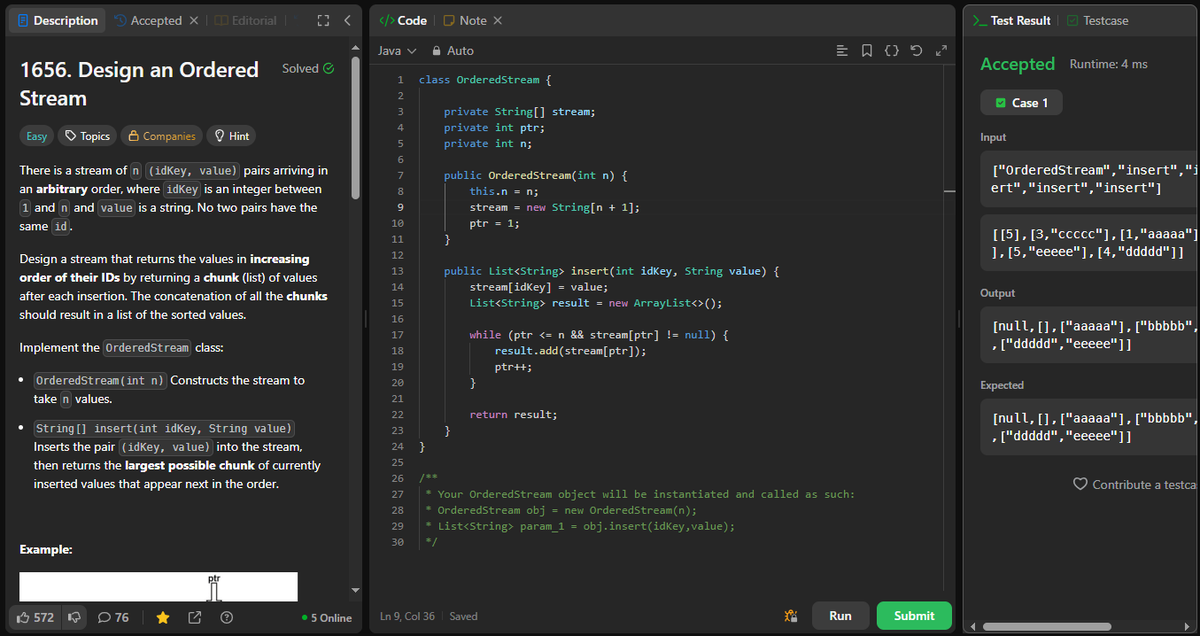The image size is (1200, 636).
Task: Click the Easy difficulty badge
Action: (x=37, y=136)
